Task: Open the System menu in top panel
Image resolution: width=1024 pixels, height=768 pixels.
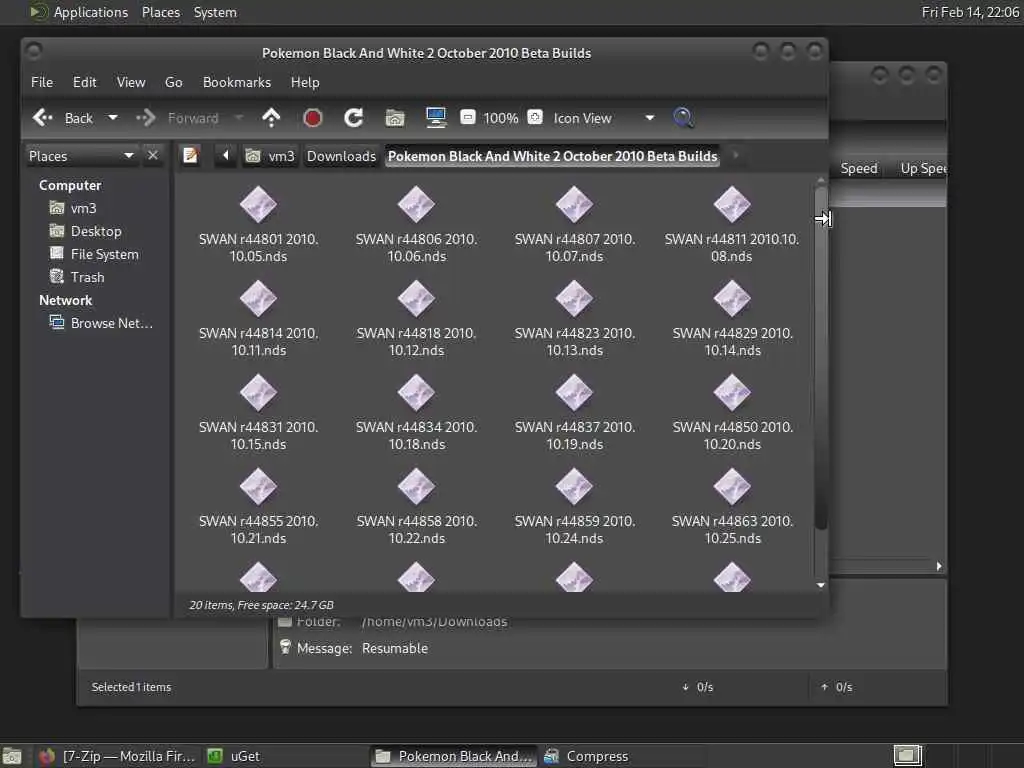Action: 215,12
